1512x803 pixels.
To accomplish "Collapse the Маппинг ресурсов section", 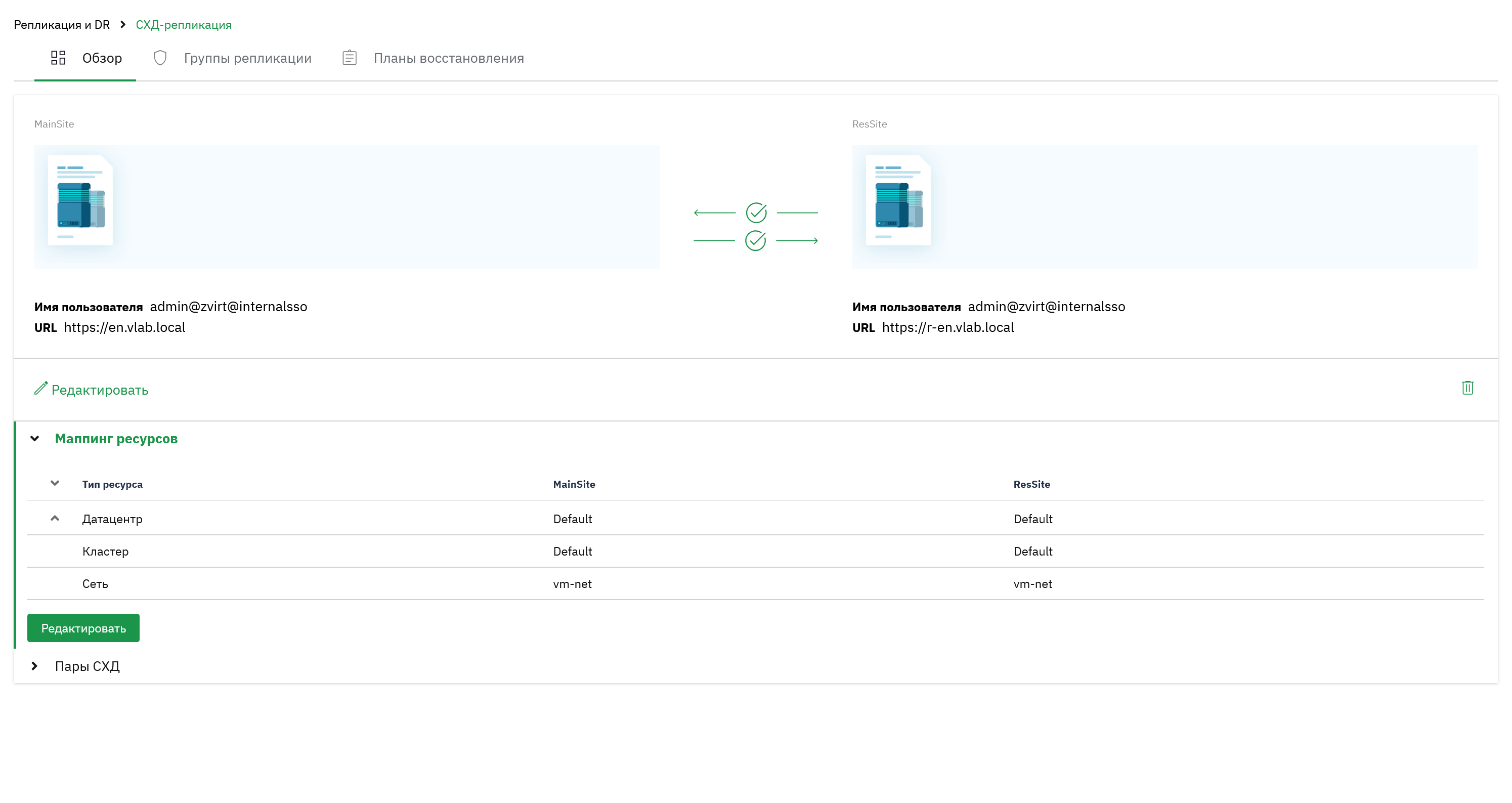I will (x=34, y=439).
